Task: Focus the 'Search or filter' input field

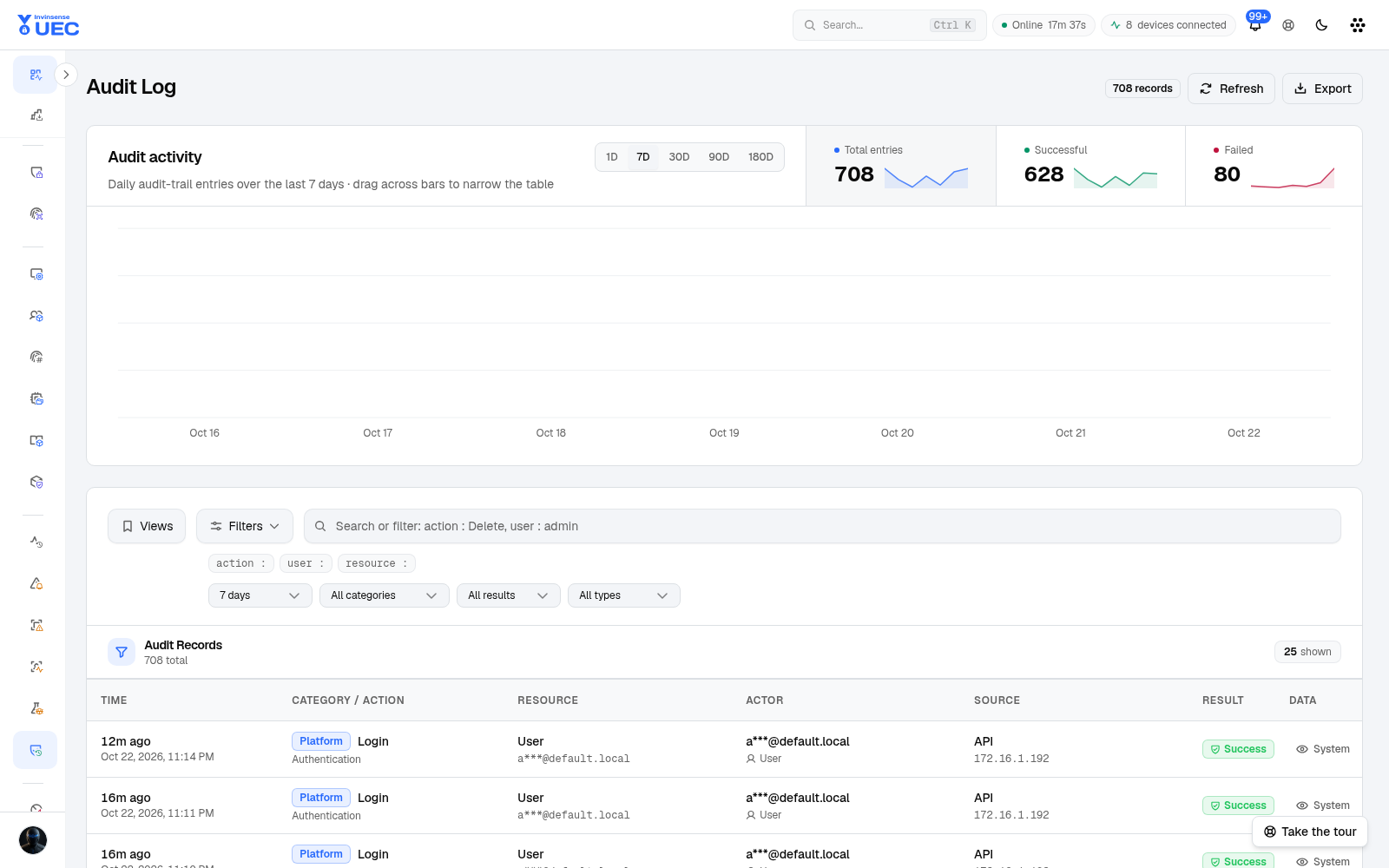Action: click(822, 526)
